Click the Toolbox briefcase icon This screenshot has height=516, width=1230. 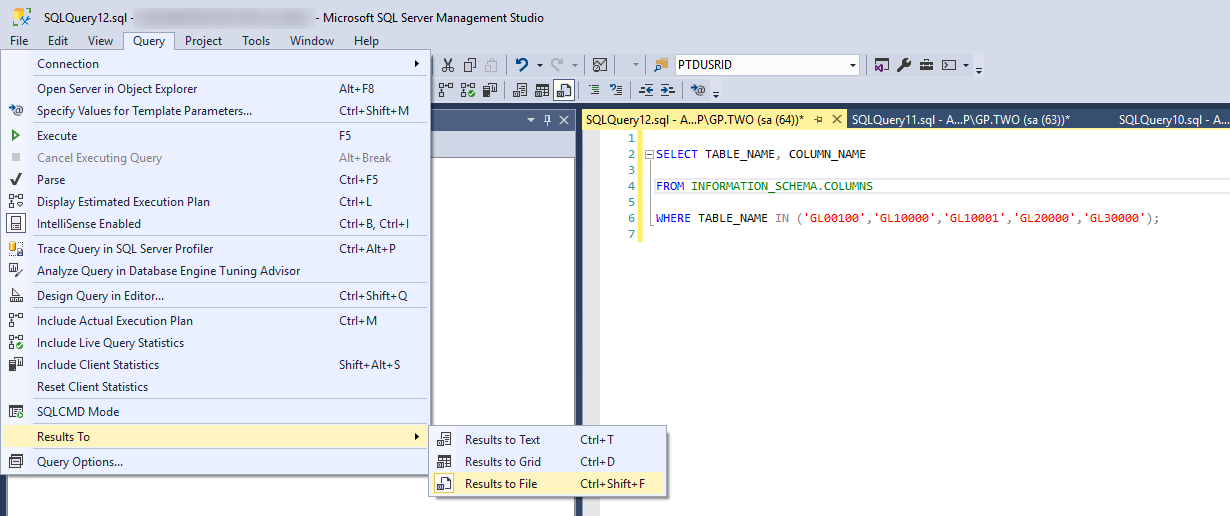926,65
